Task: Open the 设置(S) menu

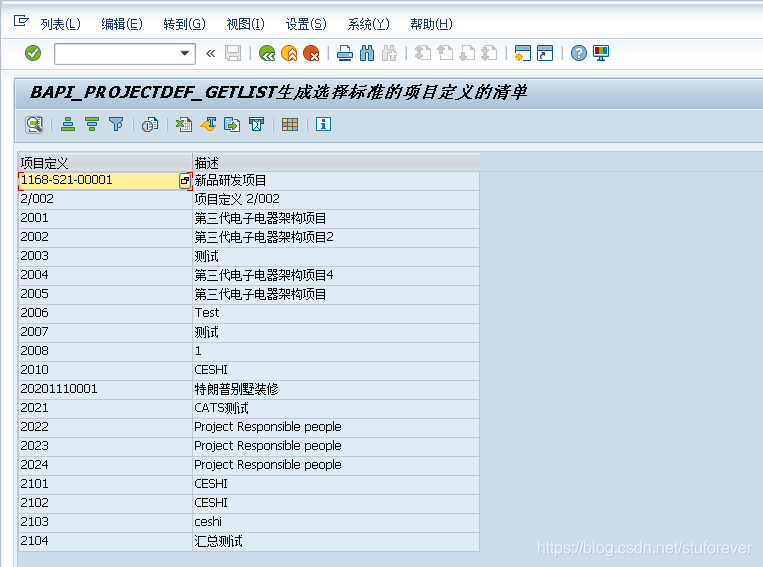Action: (306, 24)
